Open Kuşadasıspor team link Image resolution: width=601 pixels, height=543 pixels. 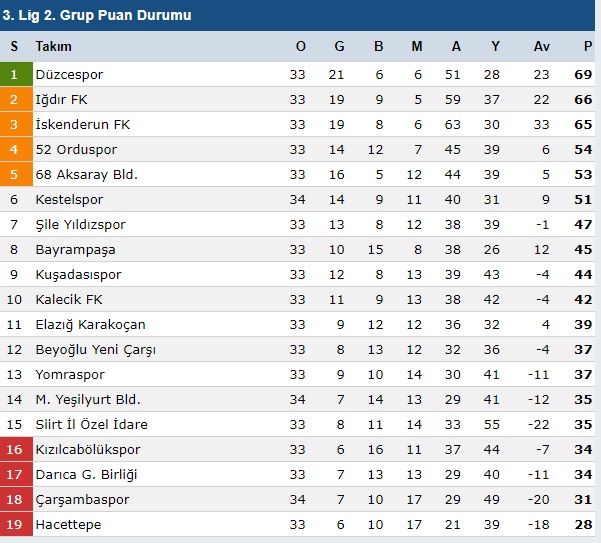tap(78, 275)
